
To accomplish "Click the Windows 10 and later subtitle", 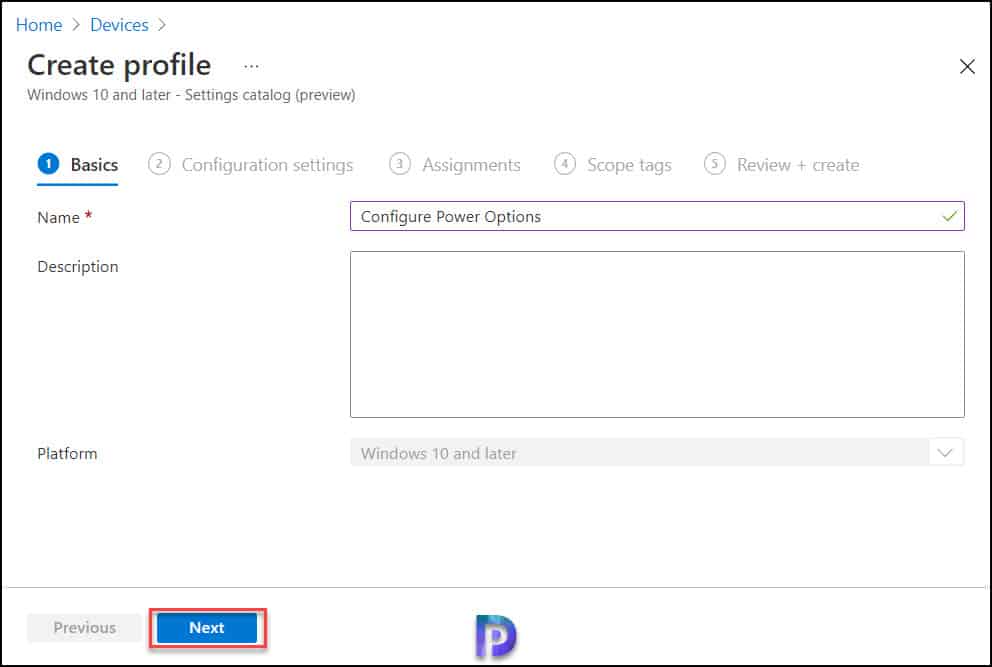I will pyautogui.click(x=191, y=95).
